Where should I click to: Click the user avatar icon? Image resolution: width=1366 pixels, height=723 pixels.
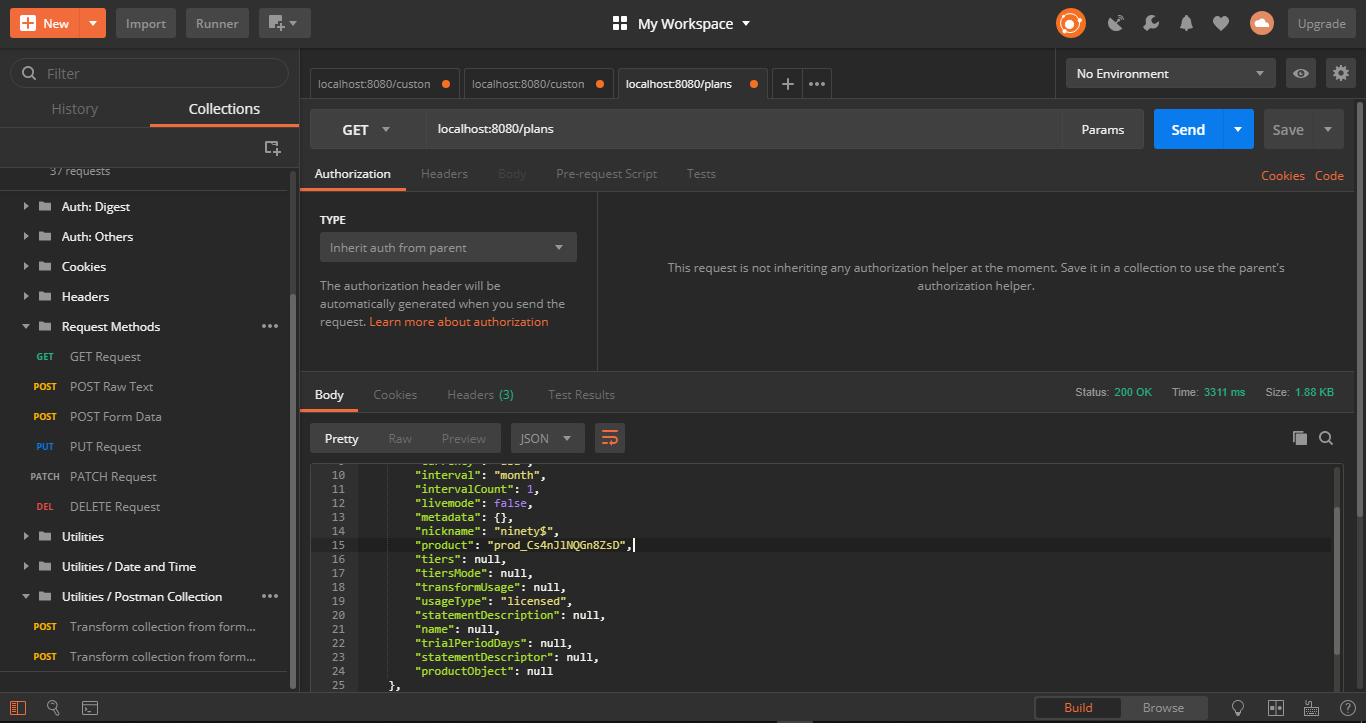[1262, 23]
